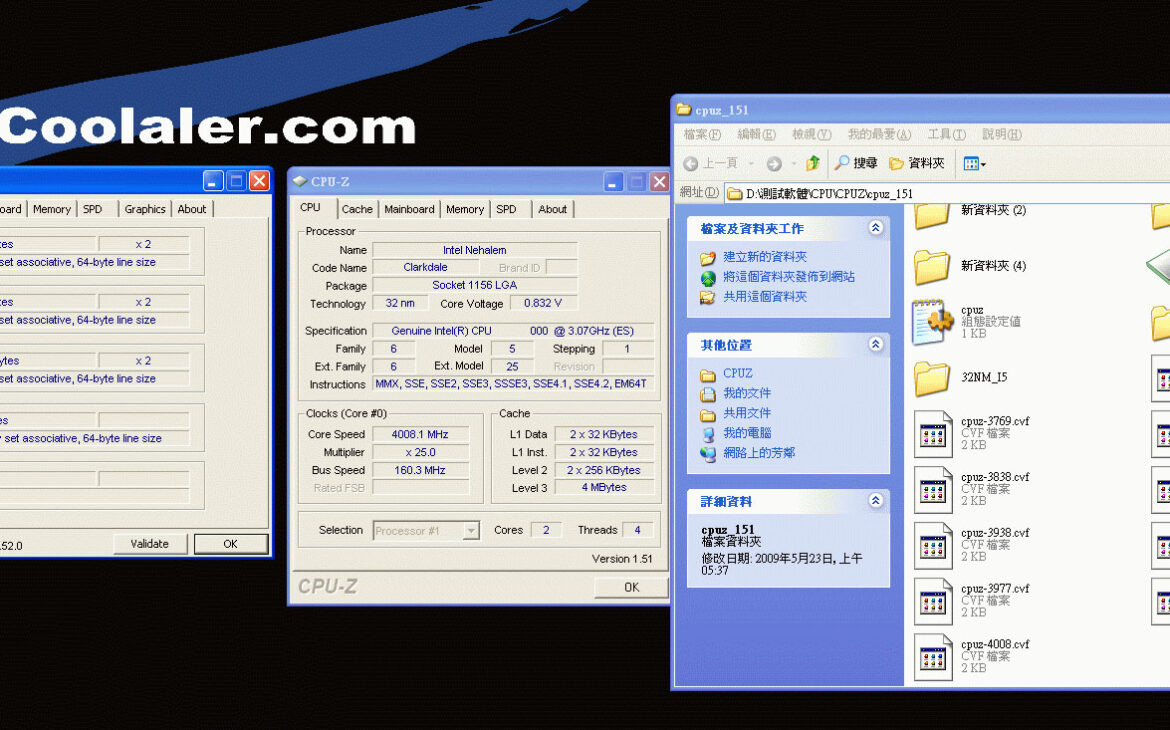Select the cpuz configuration settings file
The image size is (1170, 730).
[x=932, y=322]
